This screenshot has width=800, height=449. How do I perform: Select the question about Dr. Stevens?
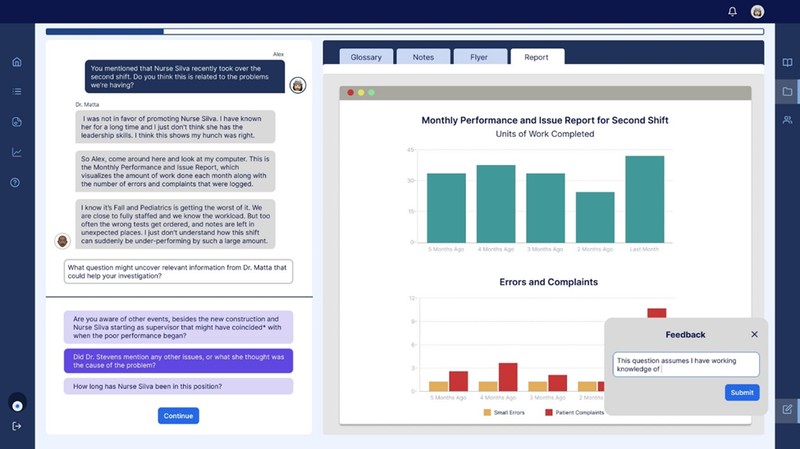click(178, 361)
